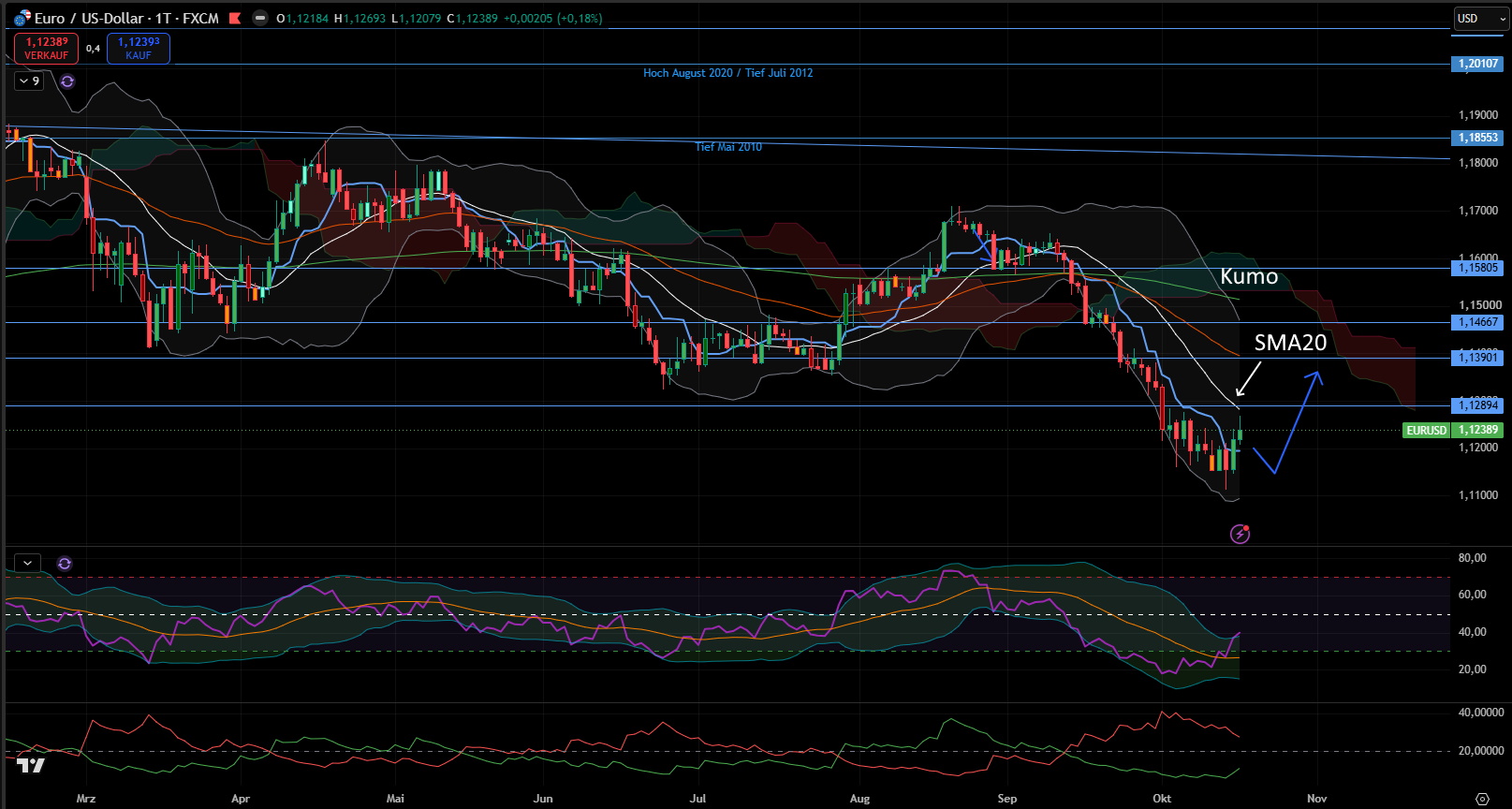The width and height of the screenshot is (1512, 809).
Task: Click the 1,19000 price axis tick
Action: [x=1479, y=115]
